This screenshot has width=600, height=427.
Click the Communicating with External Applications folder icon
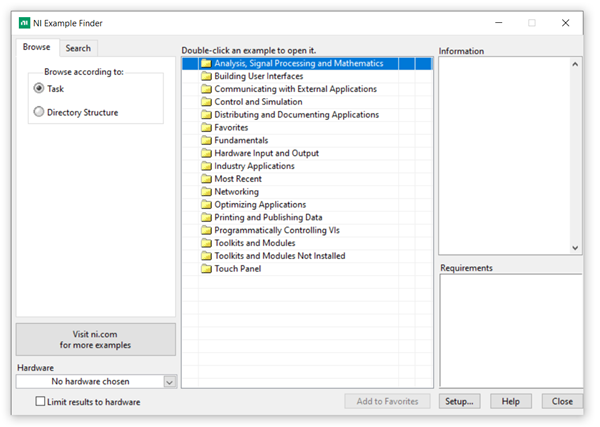click(206, 89)
